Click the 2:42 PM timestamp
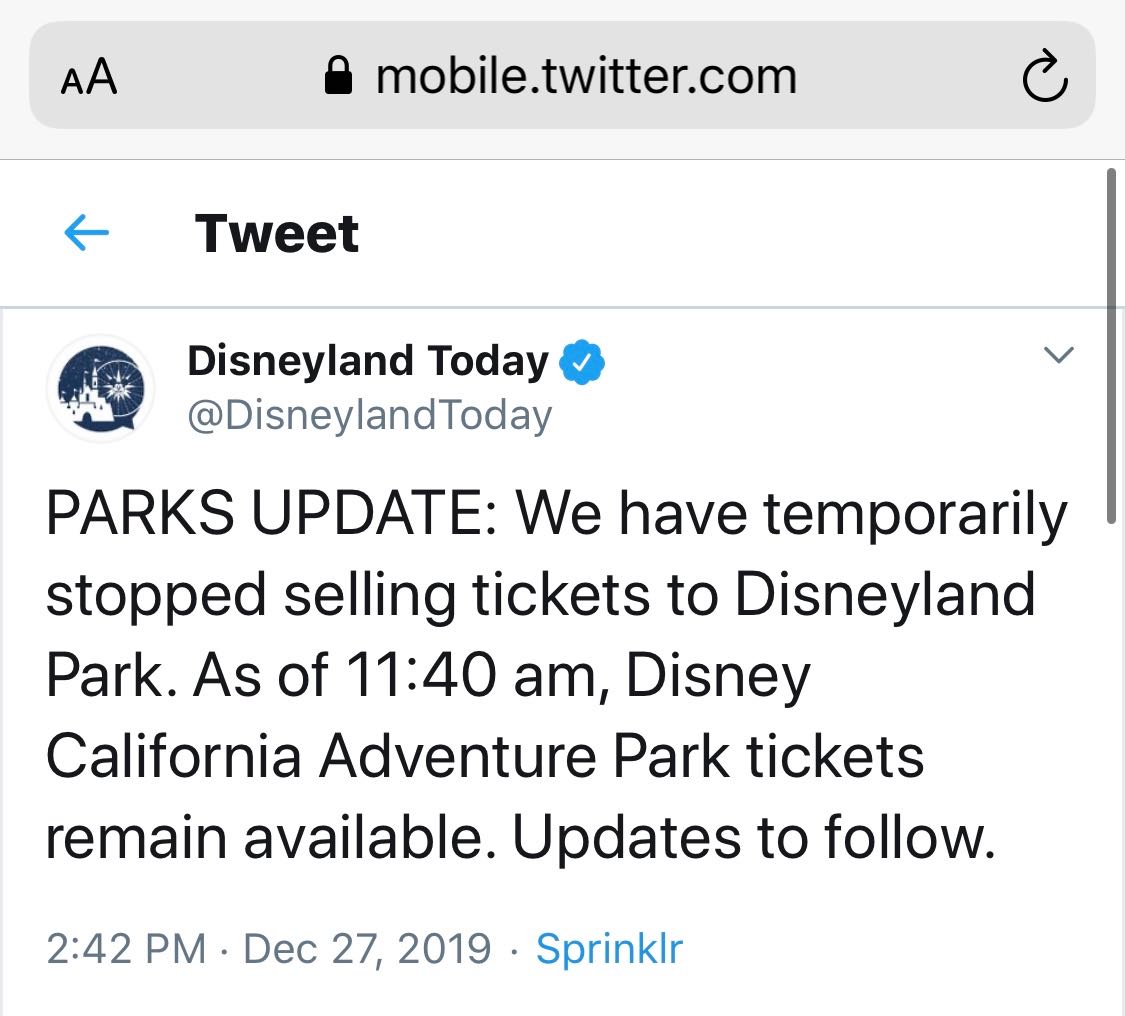This screenshot has height=1016, width=1125. (x=126, y=949)
